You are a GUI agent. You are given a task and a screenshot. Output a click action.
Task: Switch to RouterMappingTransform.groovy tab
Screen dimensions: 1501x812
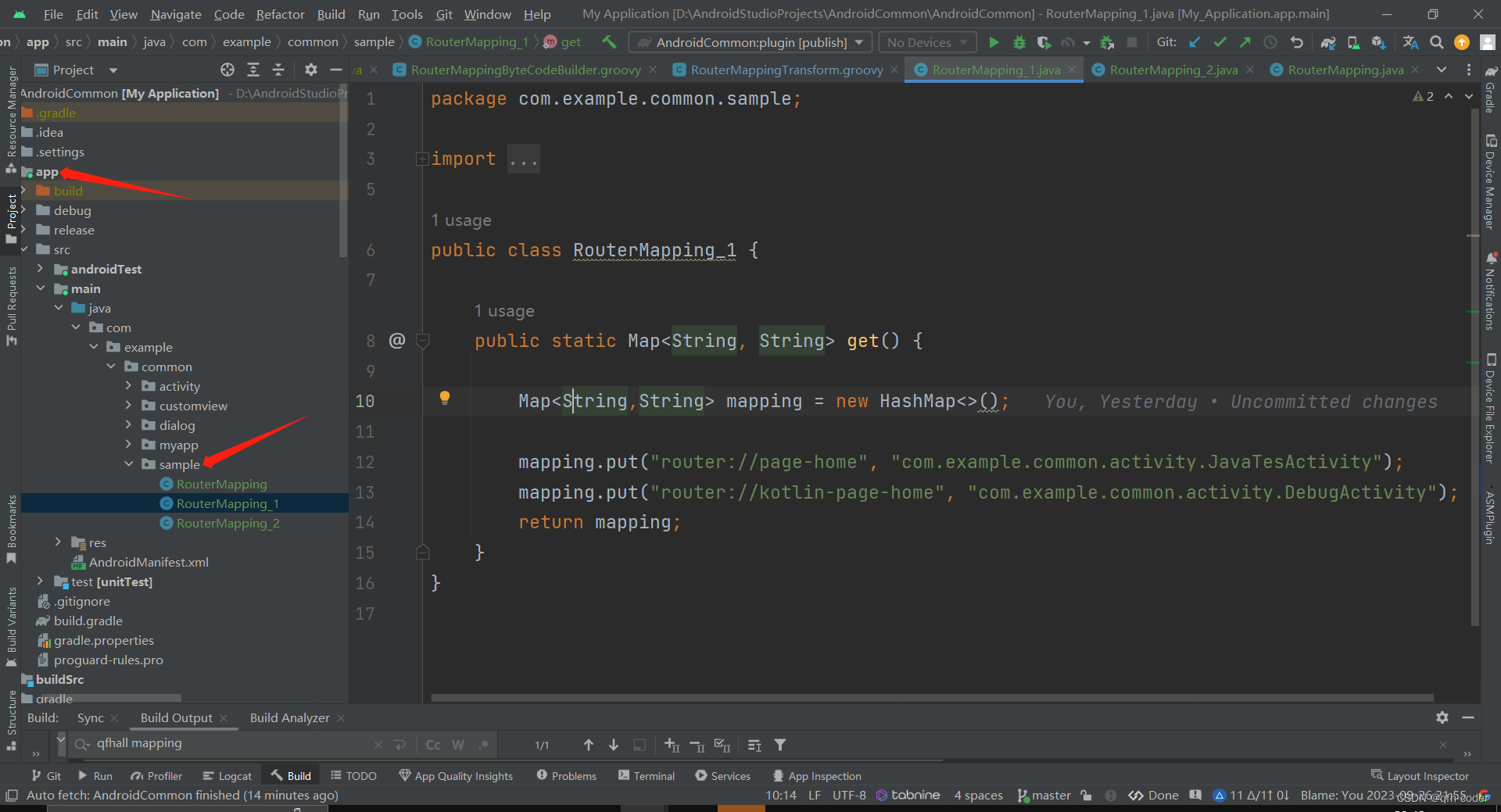coord(786,70)
